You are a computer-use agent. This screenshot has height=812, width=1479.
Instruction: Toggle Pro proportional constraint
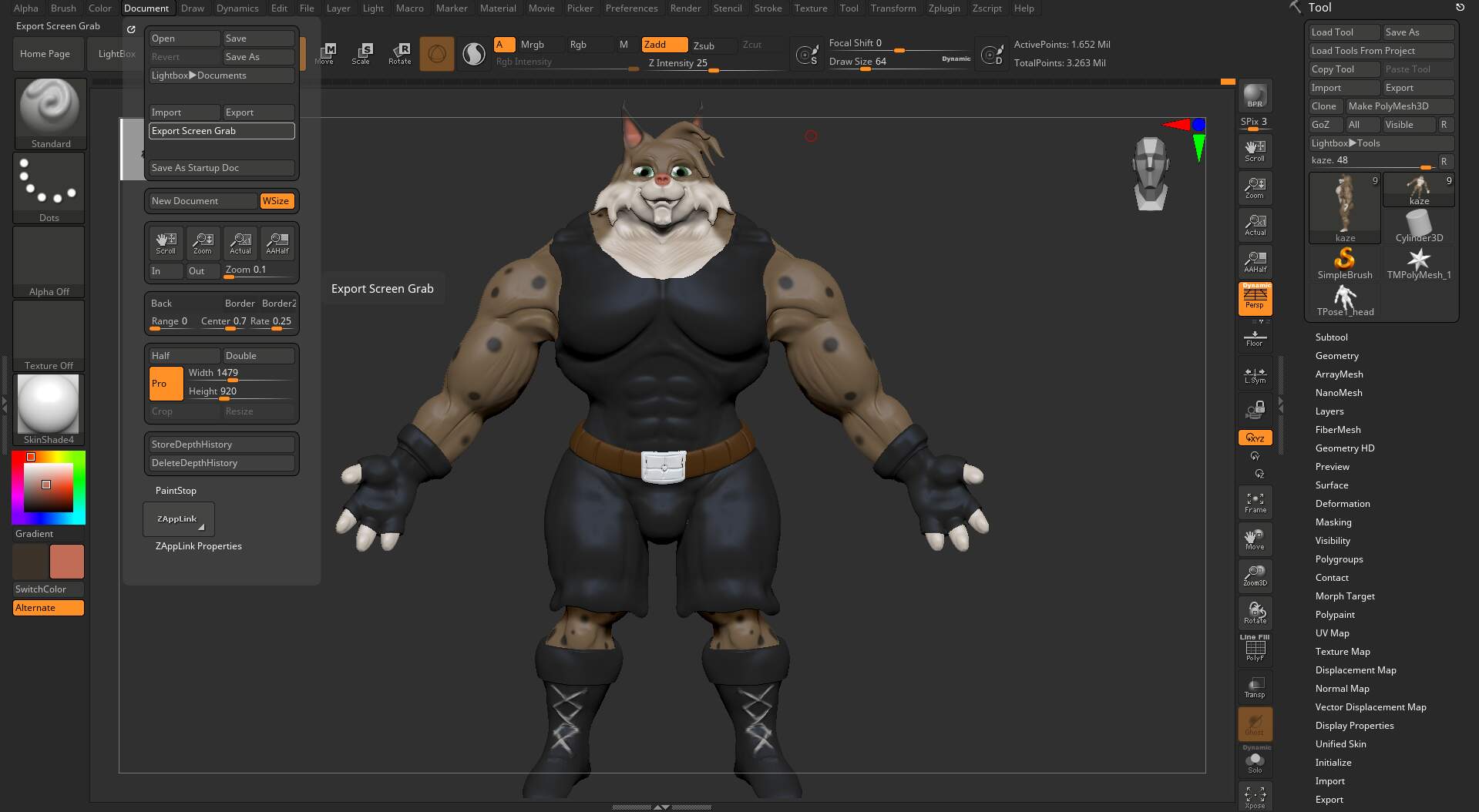click(166, 383)
